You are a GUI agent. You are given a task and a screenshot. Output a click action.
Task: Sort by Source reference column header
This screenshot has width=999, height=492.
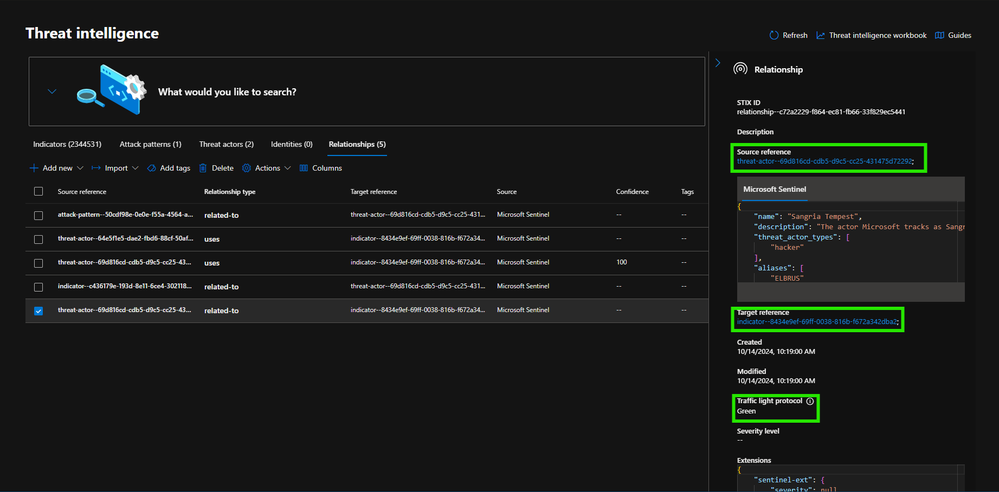pos(82,191)
